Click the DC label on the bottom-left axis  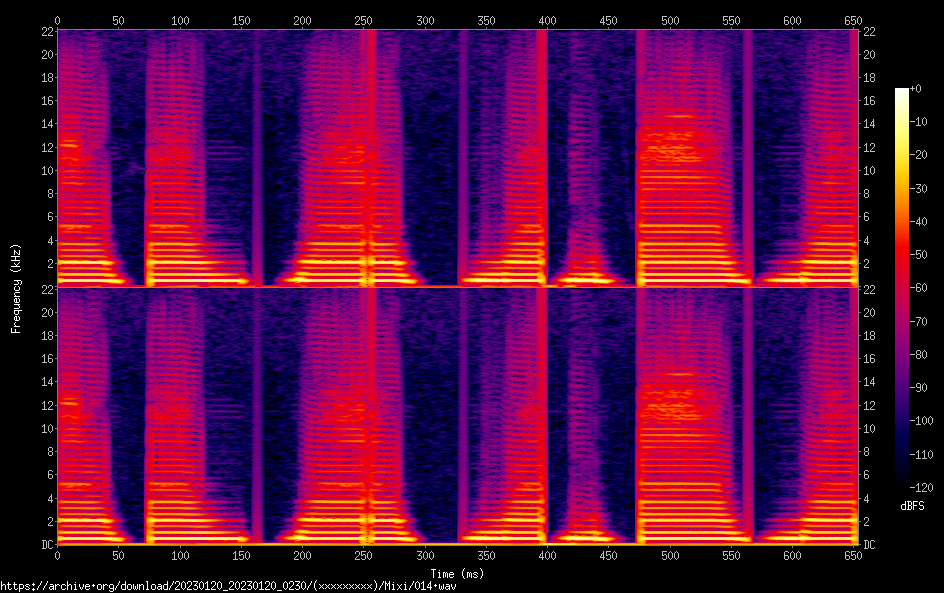tap(44, 545)
